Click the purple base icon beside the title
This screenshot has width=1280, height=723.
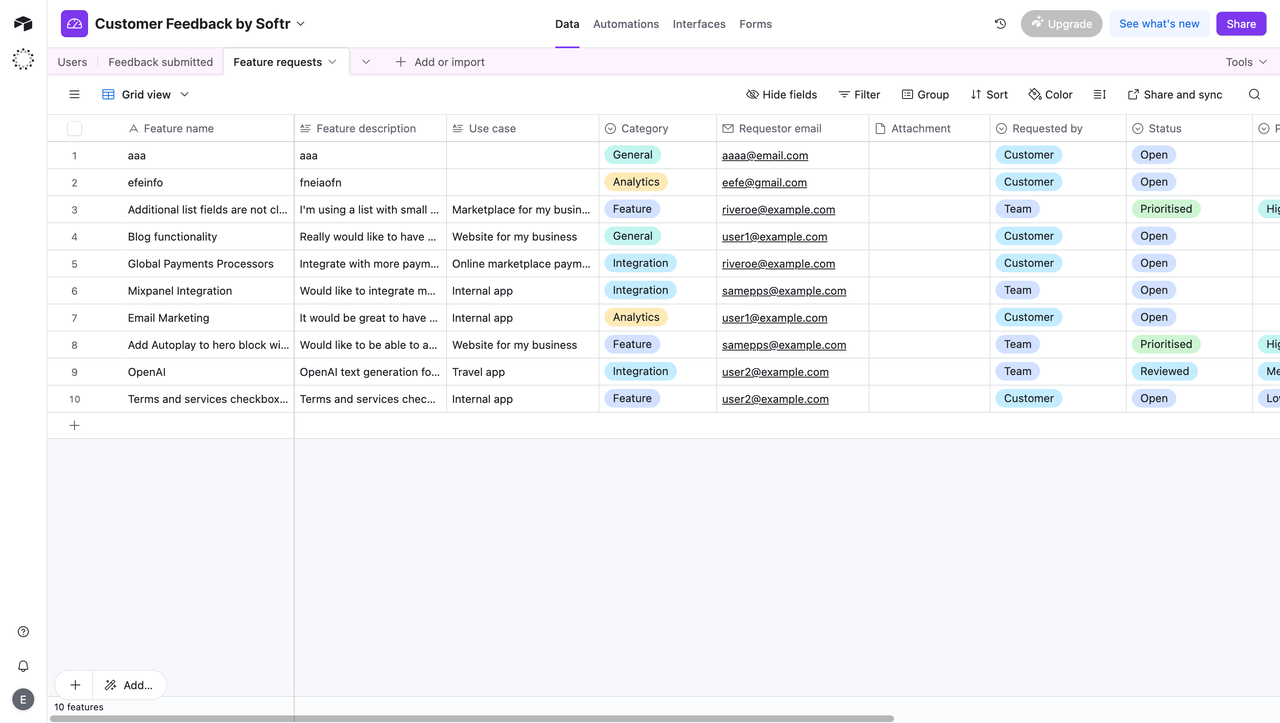coord(74,24)
